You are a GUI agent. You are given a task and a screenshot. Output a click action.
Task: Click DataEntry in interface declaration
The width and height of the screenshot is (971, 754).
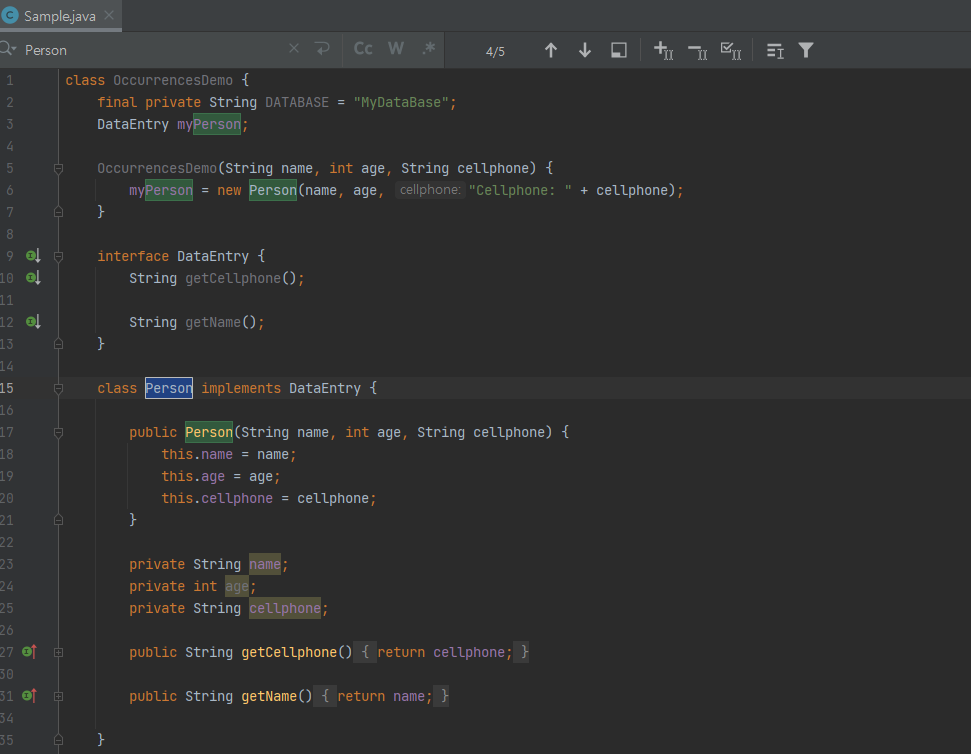pyautogui.click(x=213, y=256)
